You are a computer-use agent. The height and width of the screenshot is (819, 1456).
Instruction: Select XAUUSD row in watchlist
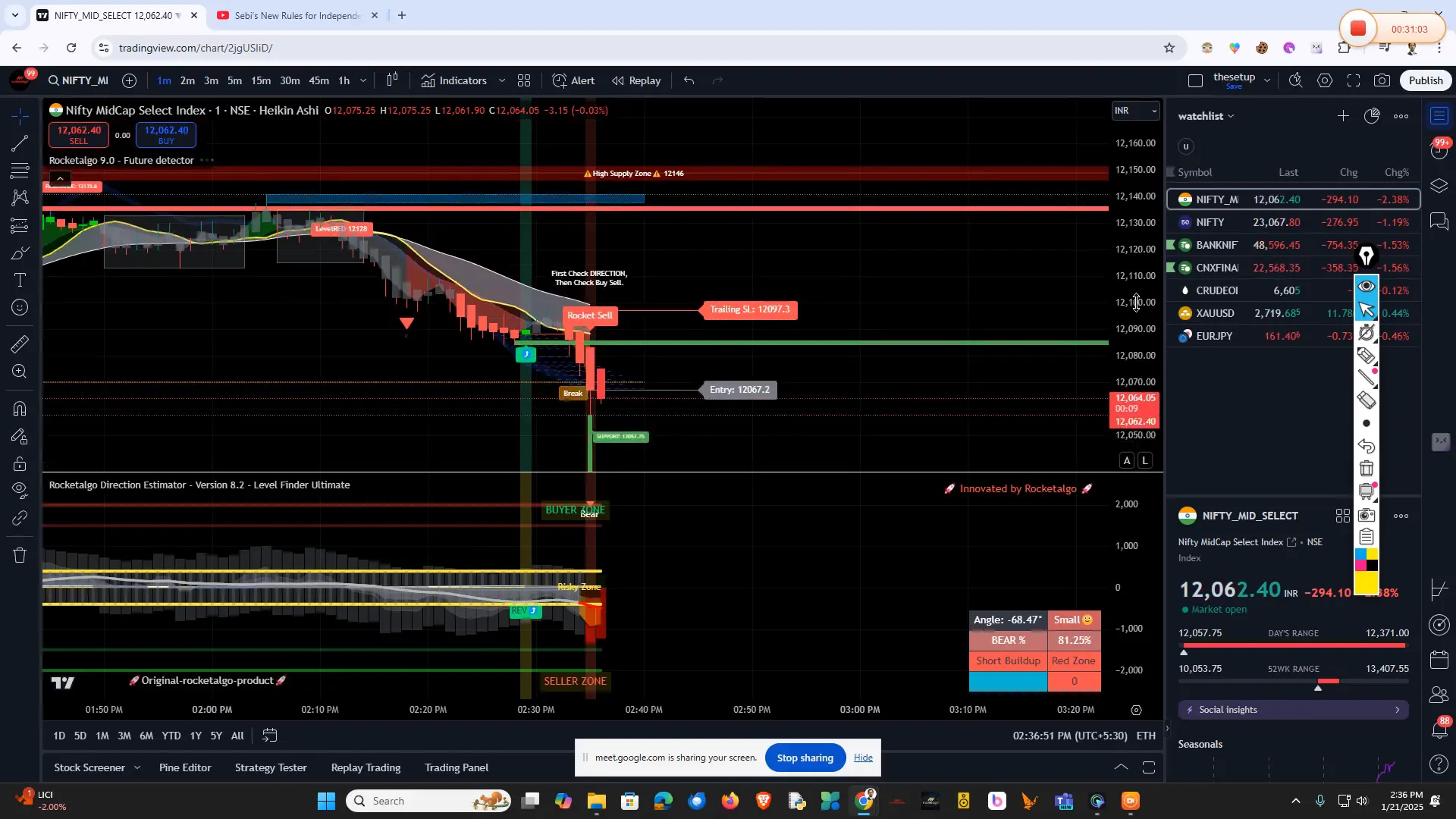pos(1293,313)
